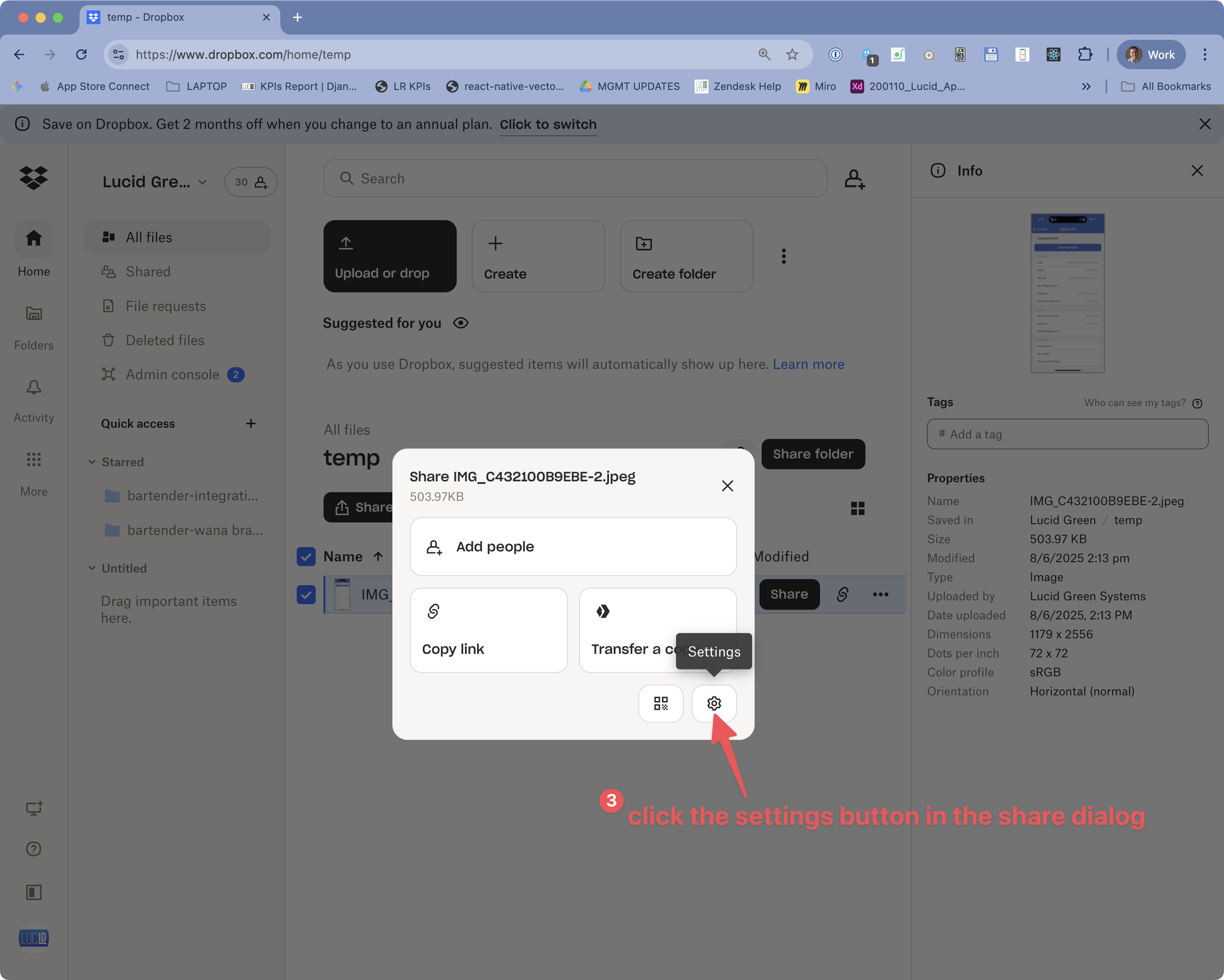Click the Upload or drop button
This screenshot has height=980, width=1224.
(x=389, y=256)
